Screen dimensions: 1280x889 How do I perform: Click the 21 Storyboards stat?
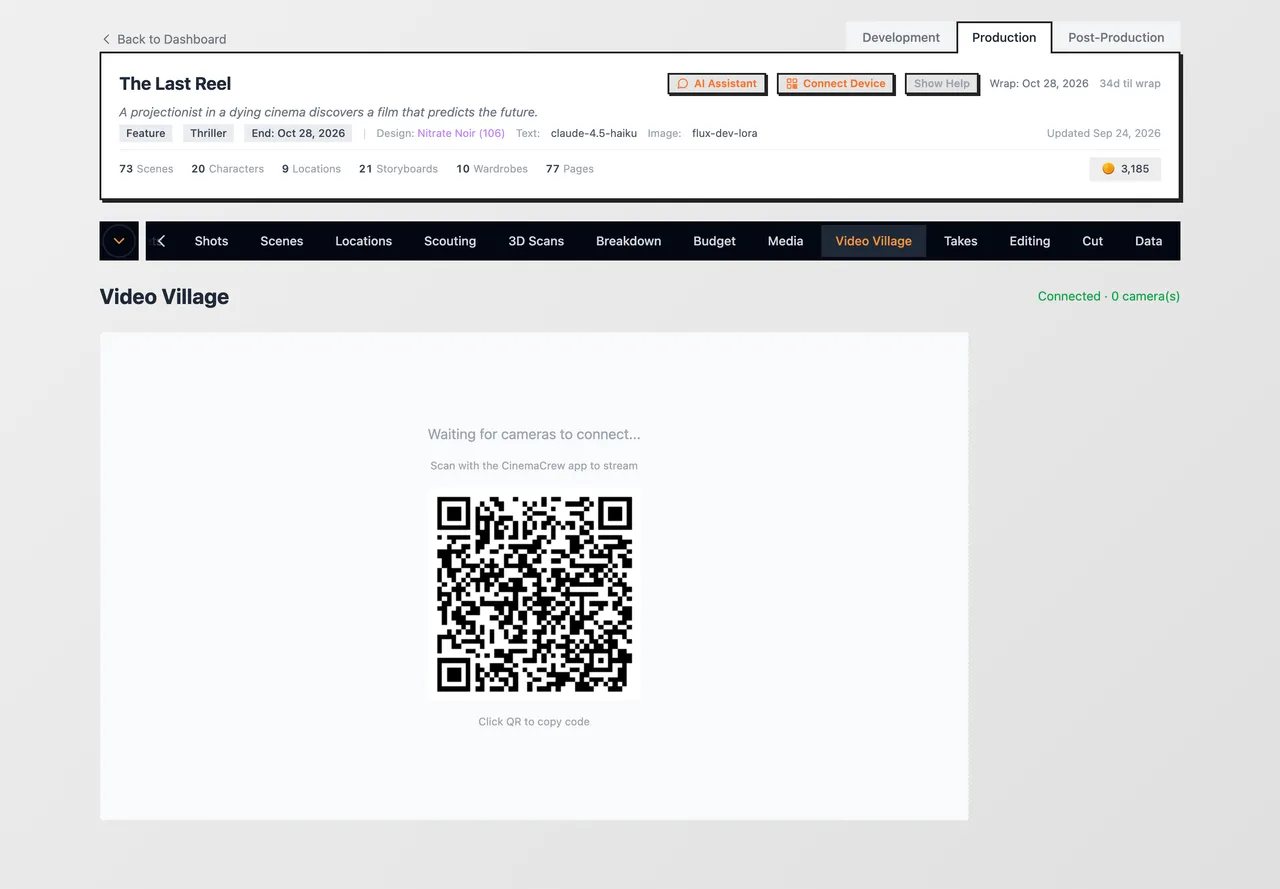[398, 169]
